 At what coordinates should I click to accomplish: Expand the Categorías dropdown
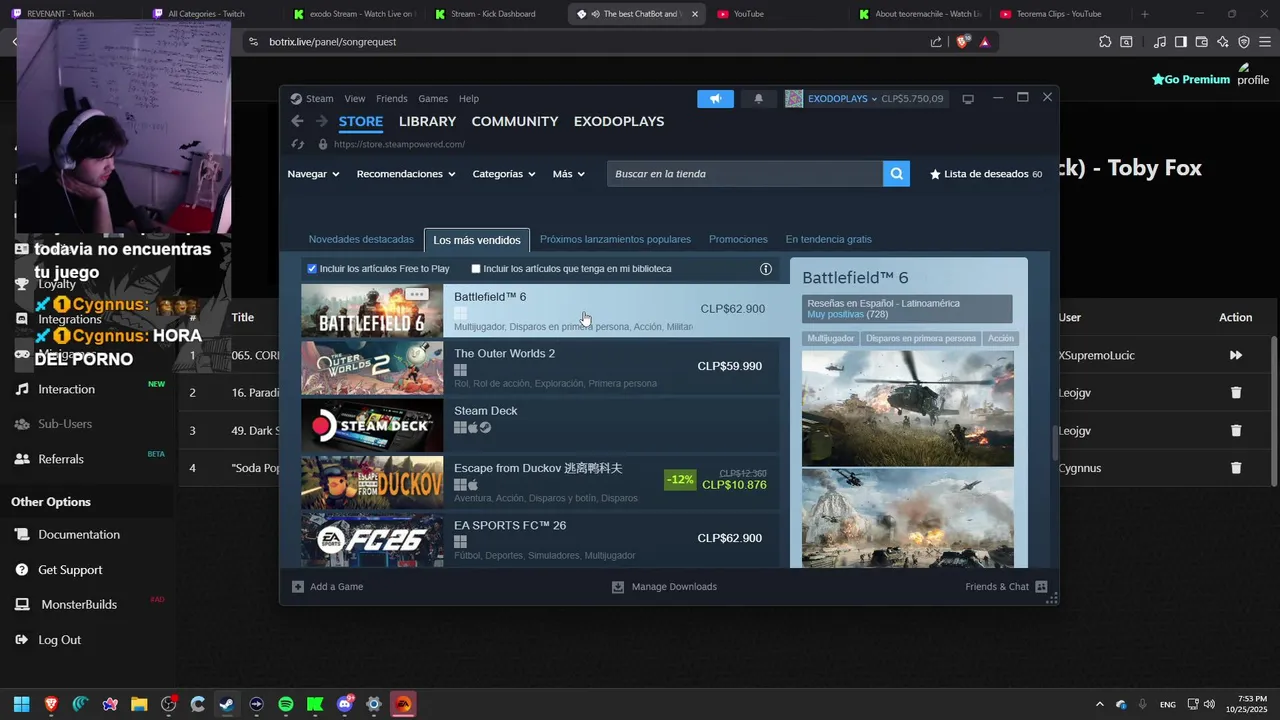pos(504,174)
